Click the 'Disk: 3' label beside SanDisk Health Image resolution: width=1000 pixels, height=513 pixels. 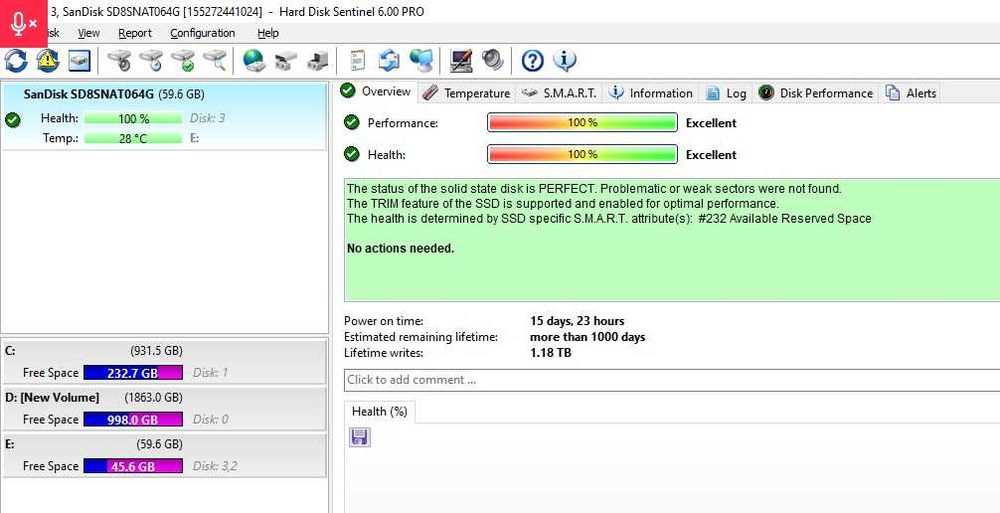tap(207, 118)
